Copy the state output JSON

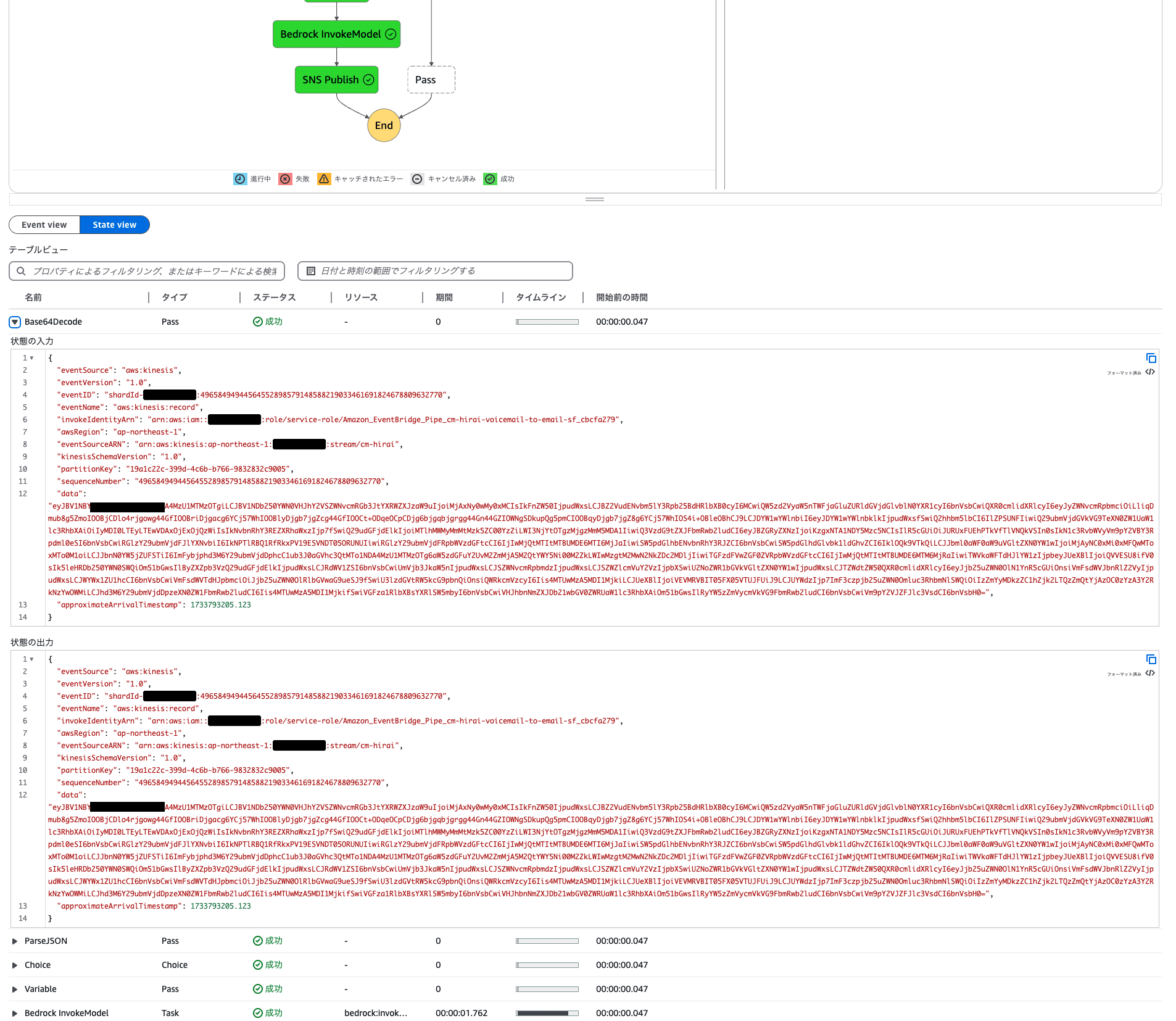(x=1151, y=659)
